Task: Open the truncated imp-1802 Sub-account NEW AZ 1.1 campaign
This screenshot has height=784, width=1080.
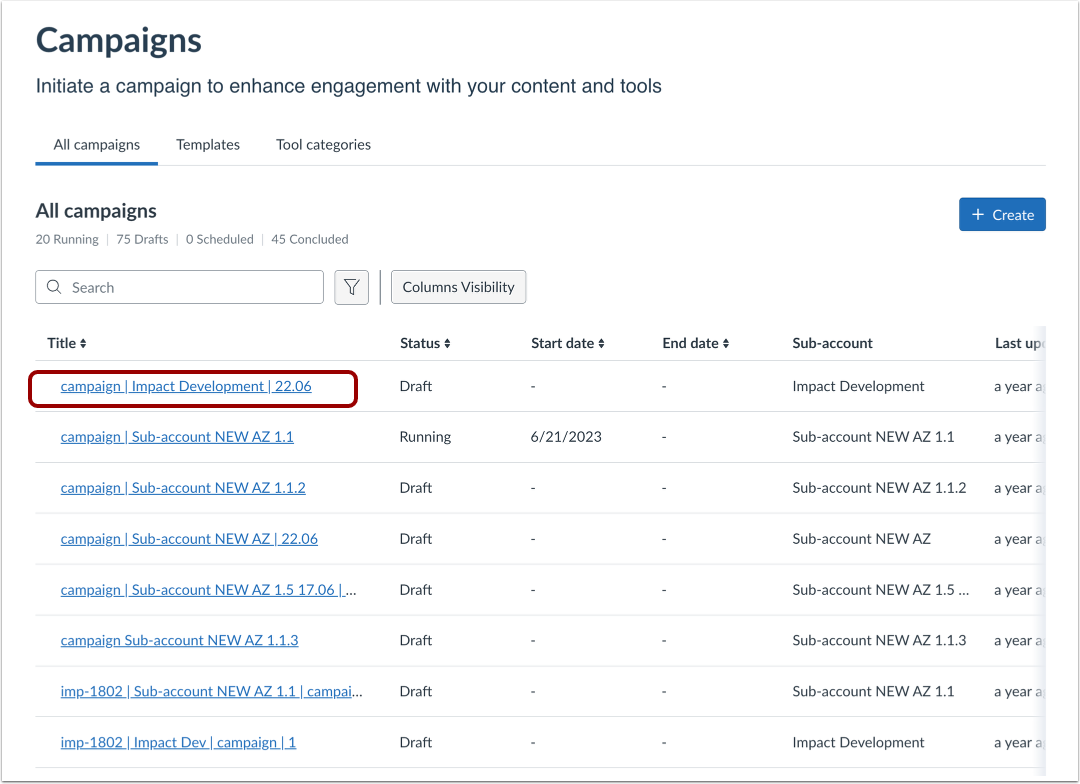Action: (x=211, y=691)
